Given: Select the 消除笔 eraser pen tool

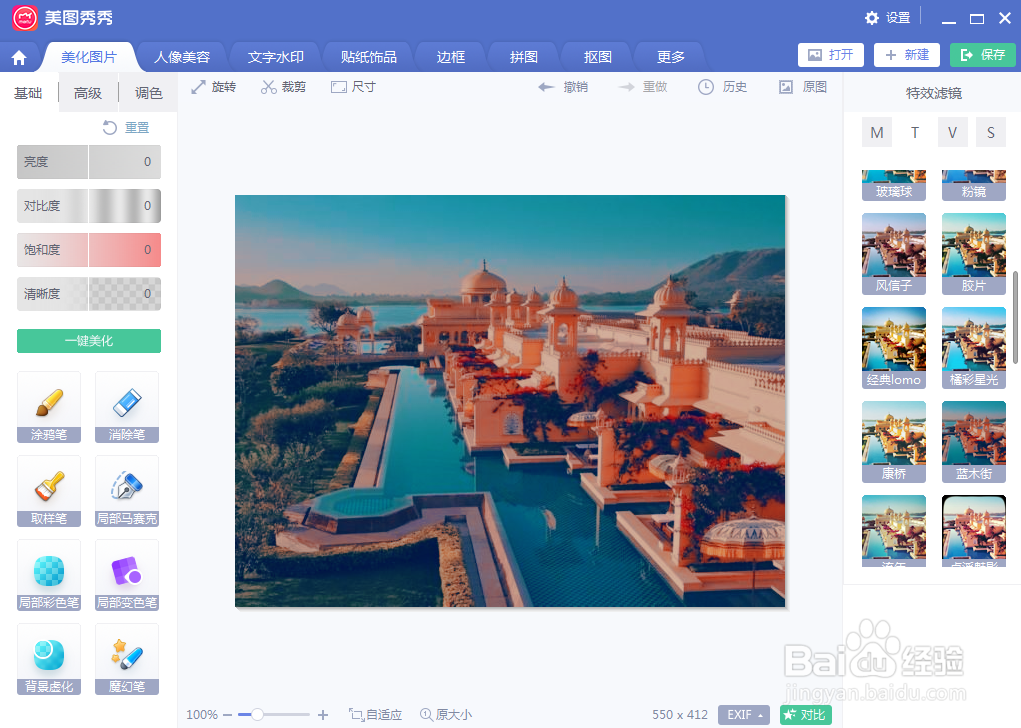Looking at the screenshot, I should click(x=126, y=407).
